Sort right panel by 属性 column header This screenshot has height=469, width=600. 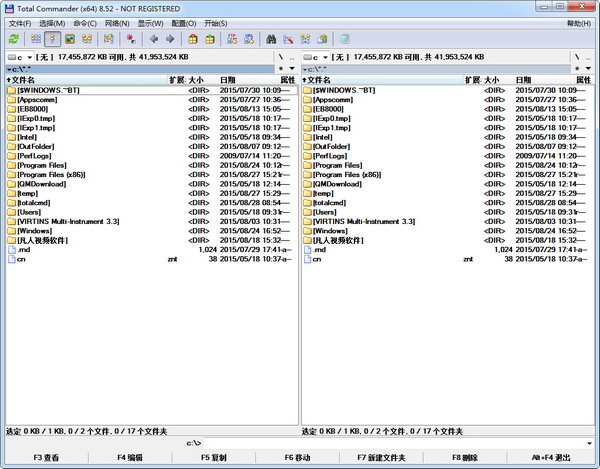[x=584, y=80]
